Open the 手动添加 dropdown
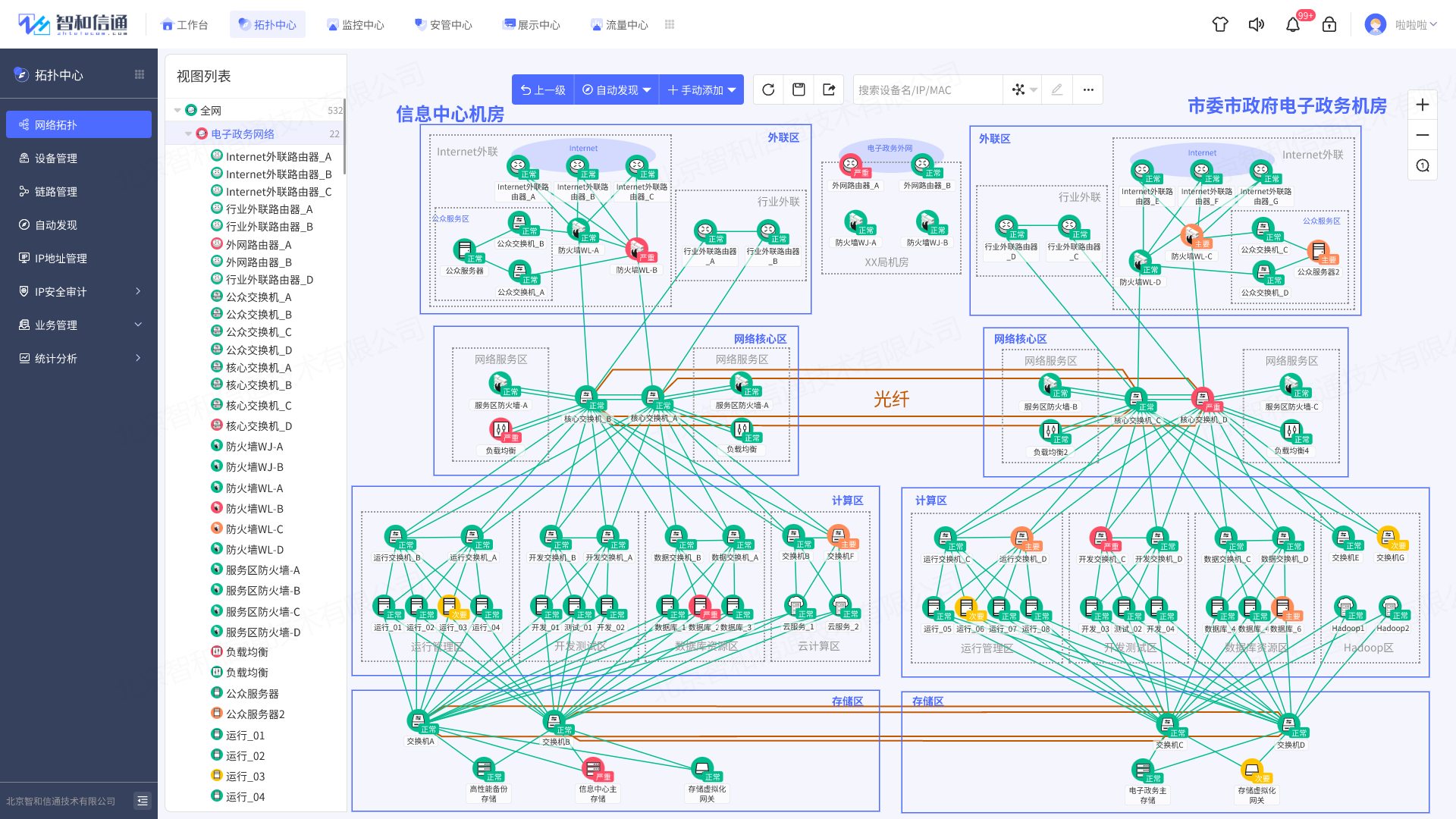Screen dimensions: 1456x819 point(701,90)
